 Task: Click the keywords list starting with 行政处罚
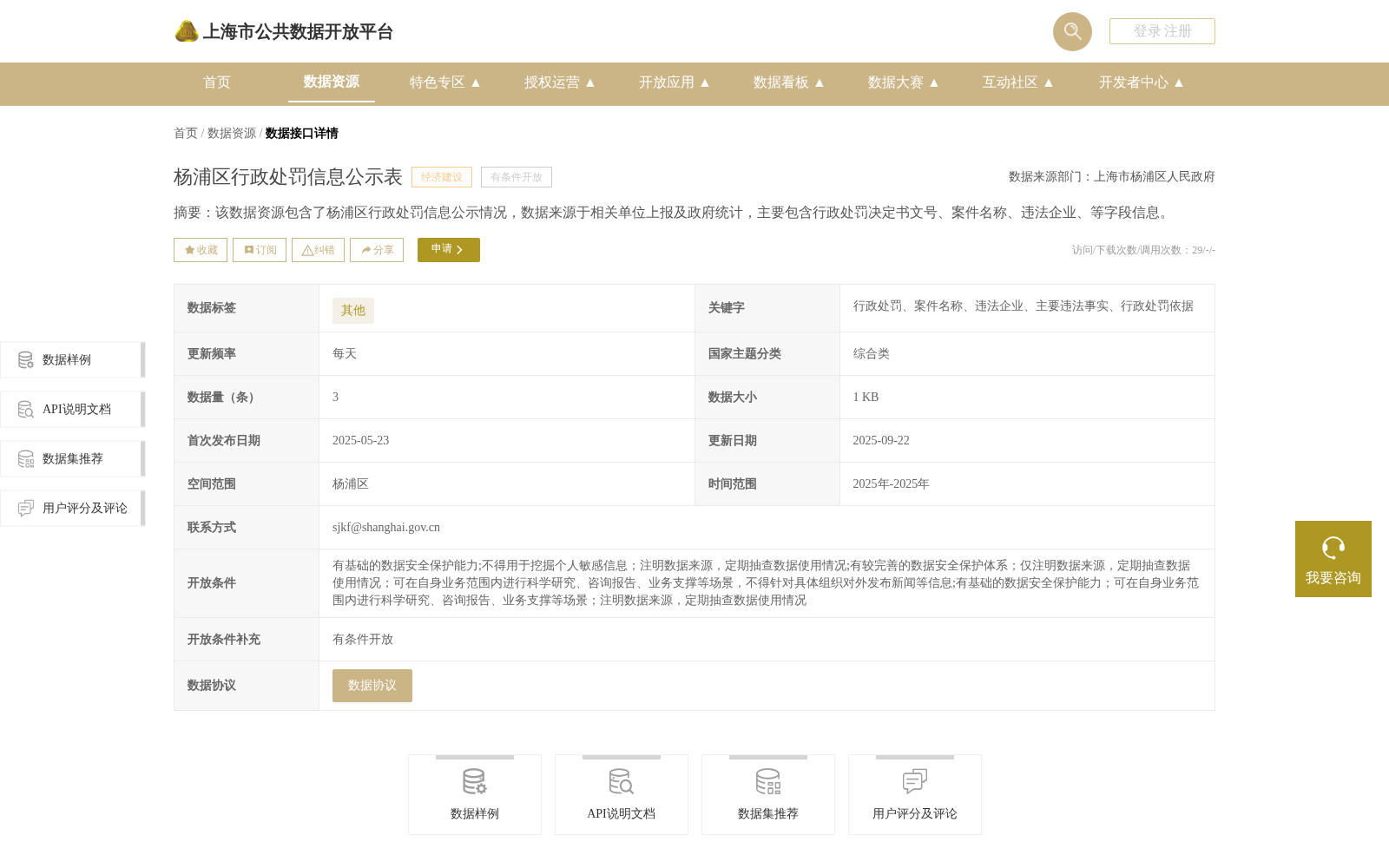tap(1024, 306)
